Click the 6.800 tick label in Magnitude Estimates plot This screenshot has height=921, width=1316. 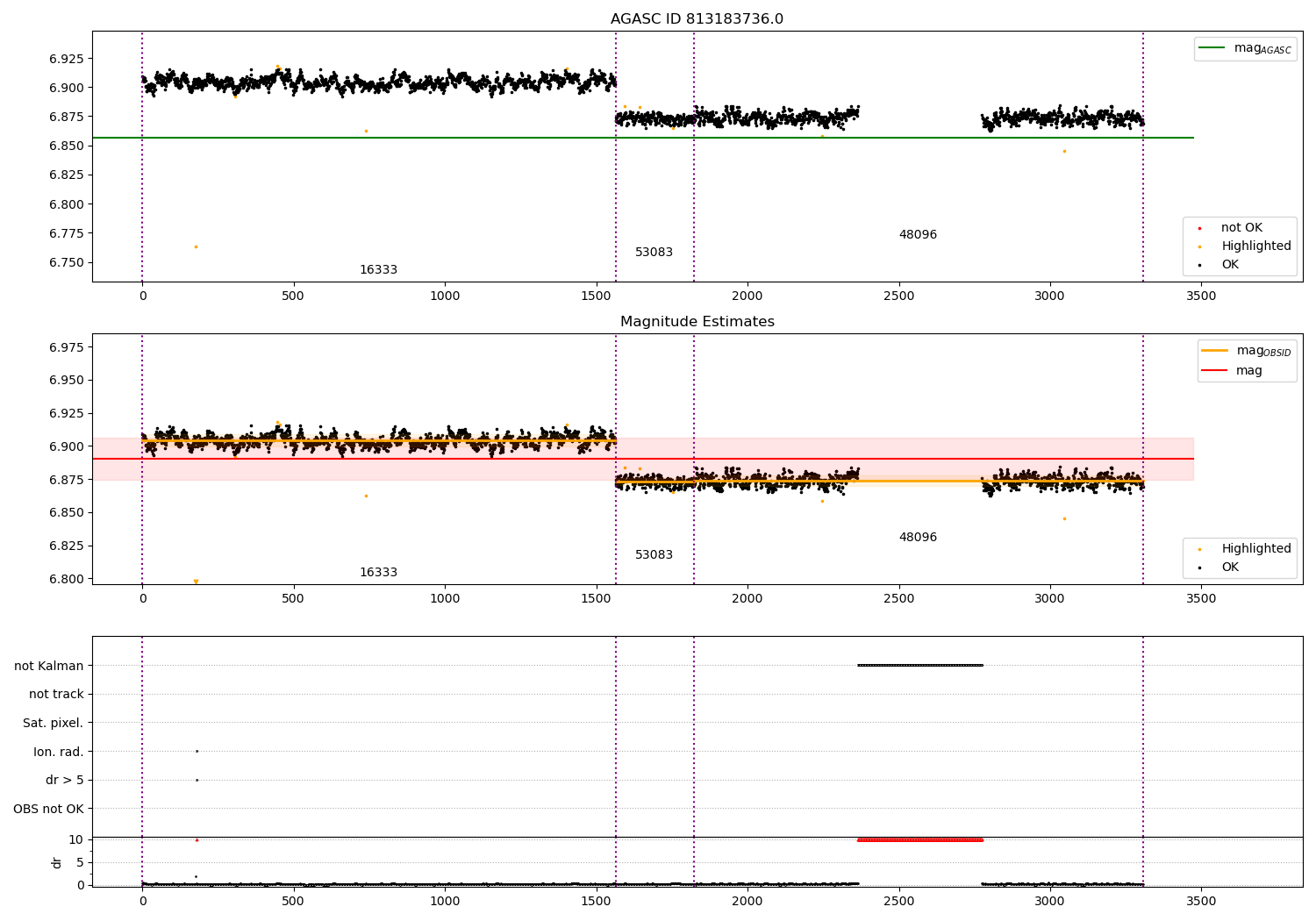click(67, 579)
